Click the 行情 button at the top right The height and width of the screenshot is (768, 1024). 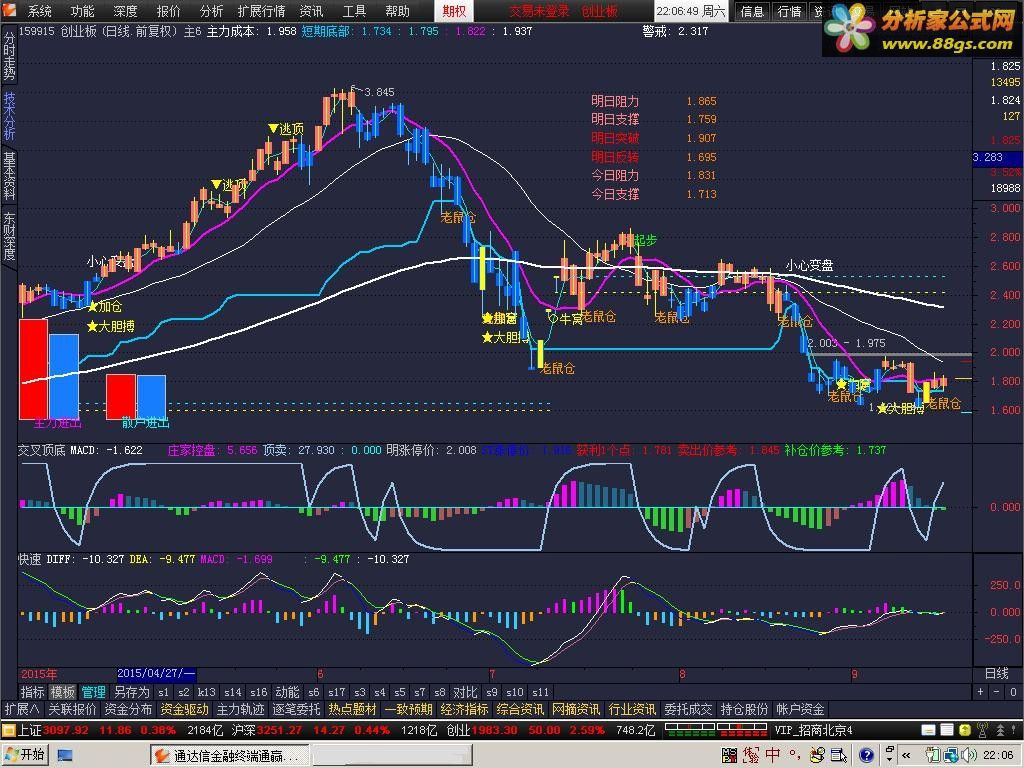tap(790, 11)
